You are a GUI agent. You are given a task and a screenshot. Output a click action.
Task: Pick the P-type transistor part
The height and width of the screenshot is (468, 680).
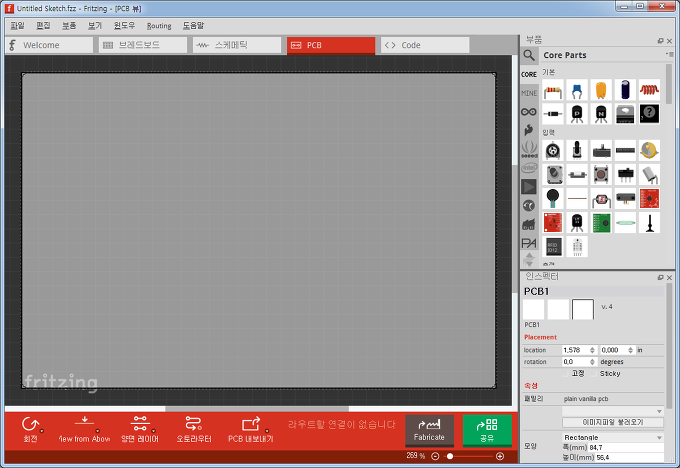pos(577,114)
